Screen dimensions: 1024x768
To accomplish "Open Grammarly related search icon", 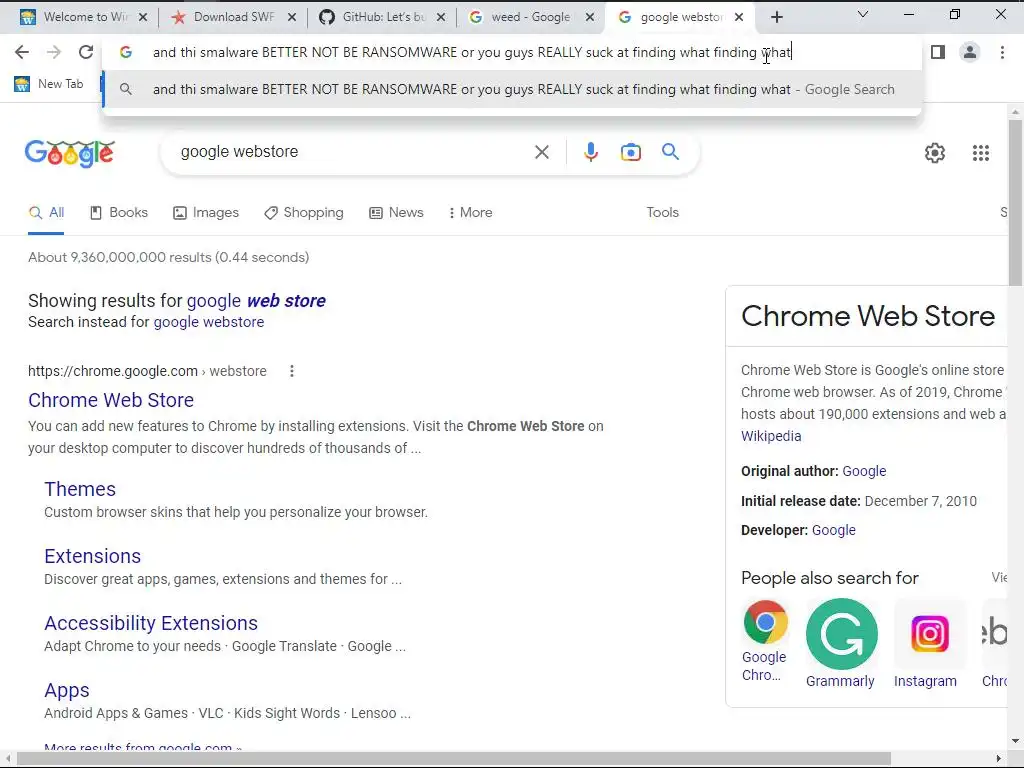I will (841, 634).
